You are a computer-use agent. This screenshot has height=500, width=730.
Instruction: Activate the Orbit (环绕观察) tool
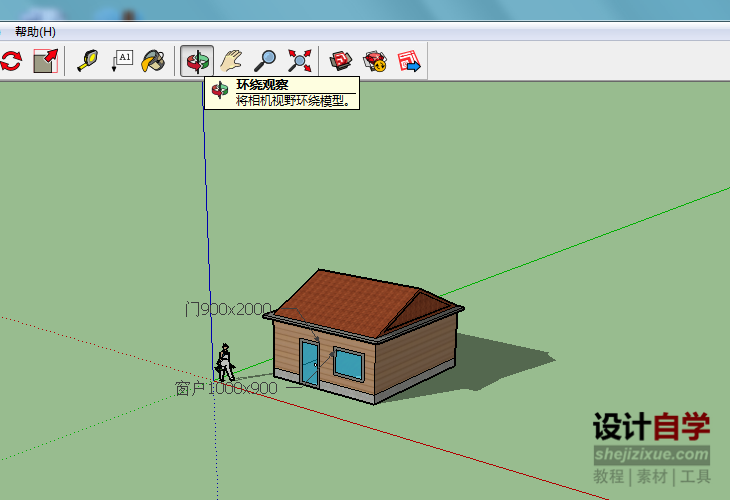pyautogui.click(x=197, y=61)
